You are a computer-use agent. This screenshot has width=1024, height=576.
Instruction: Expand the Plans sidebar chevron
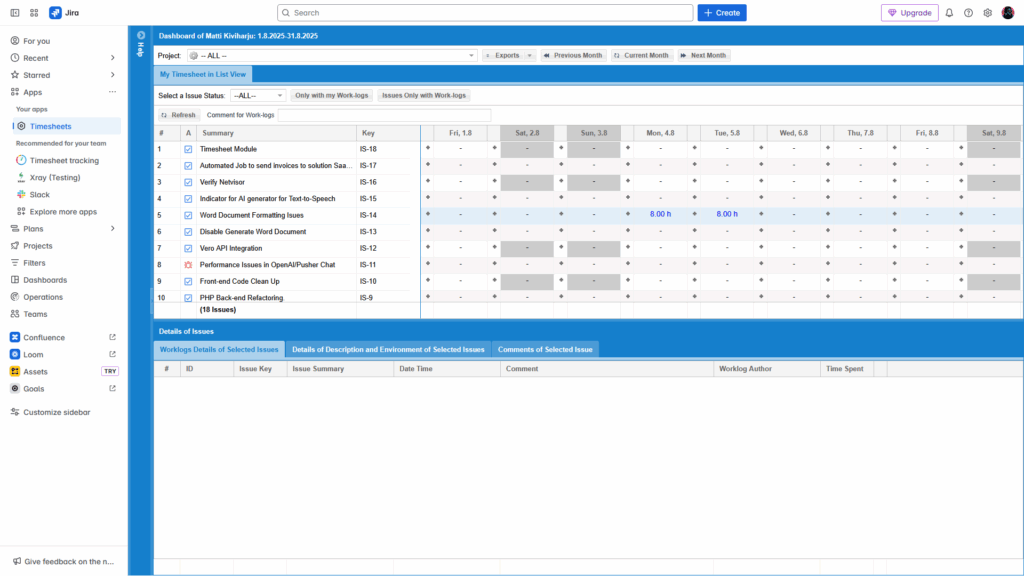pyautogui.click(x=112, y=229)
